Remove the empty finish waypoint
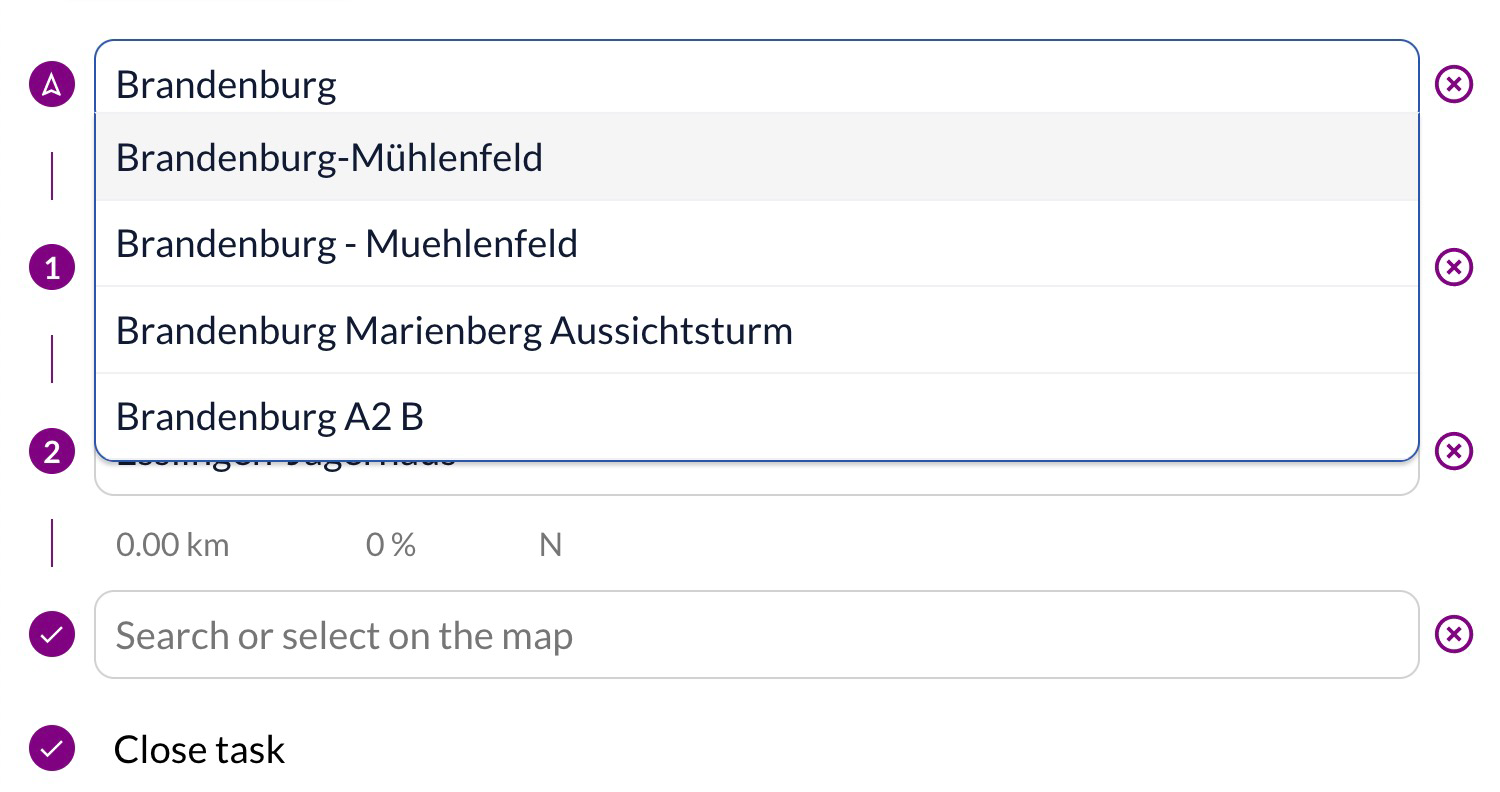Viewport: 1500px width, 792px height. [x=1454, y=634]
